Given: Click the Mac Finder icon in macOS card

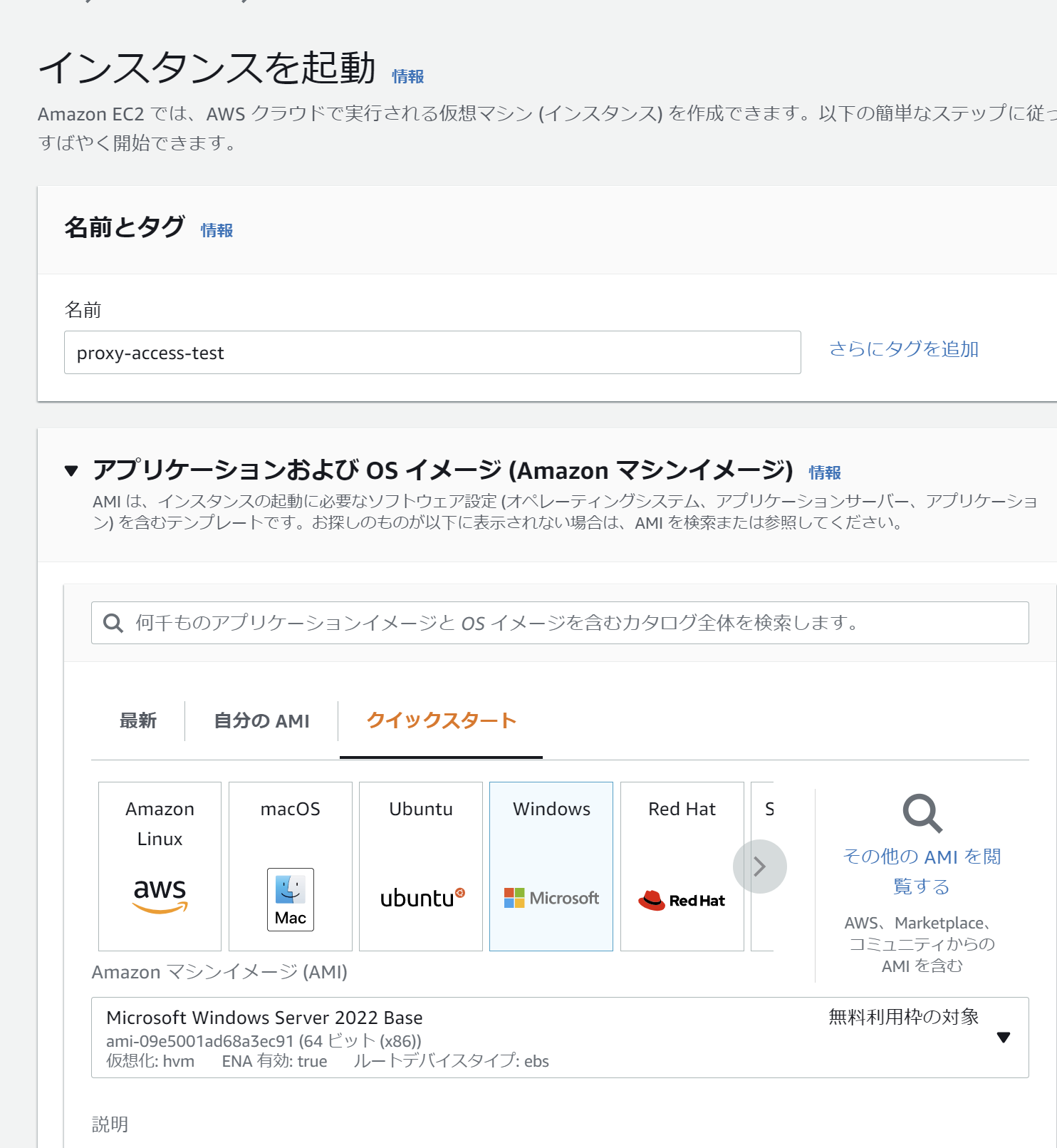Looking at the screenshot, I should coord(291,899).
